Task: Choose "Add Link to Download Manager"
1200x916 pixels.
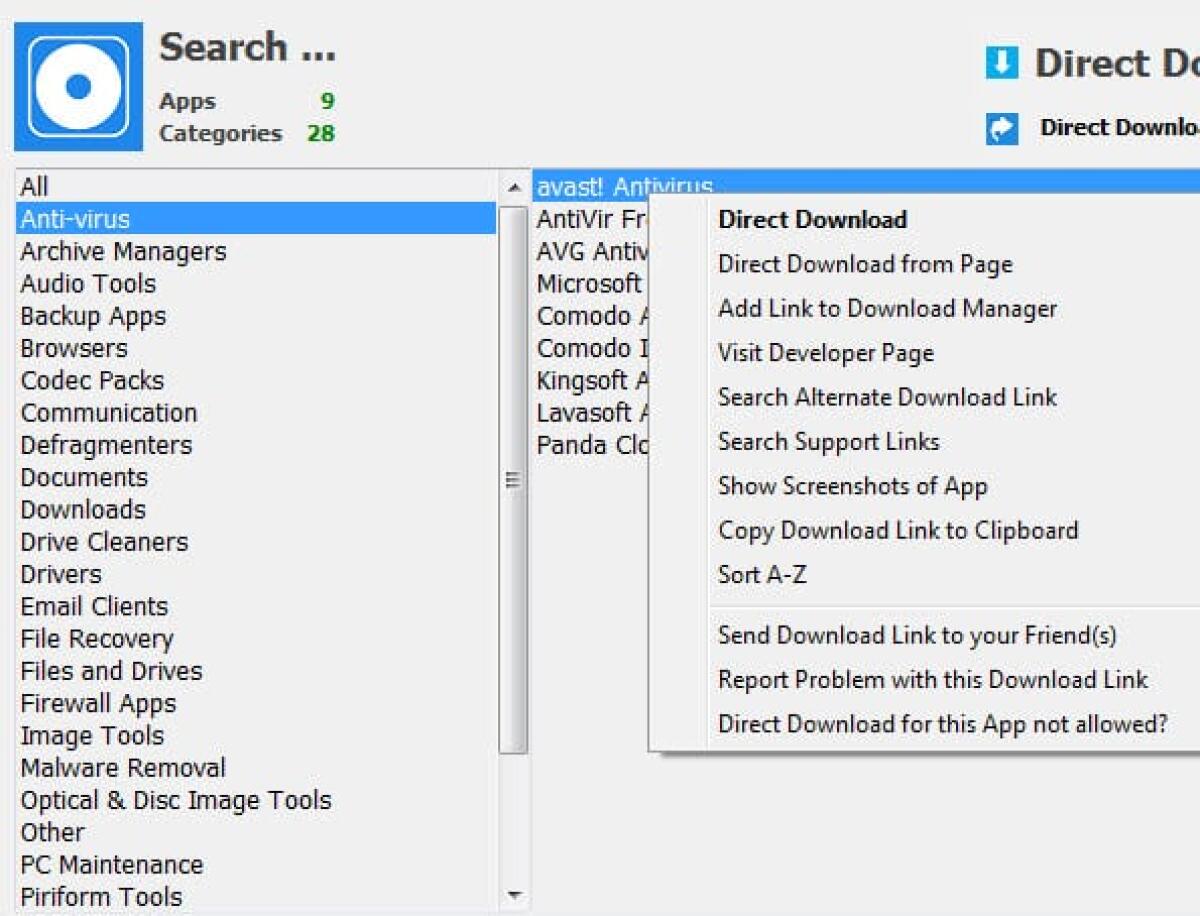Action: coord(886,309)
